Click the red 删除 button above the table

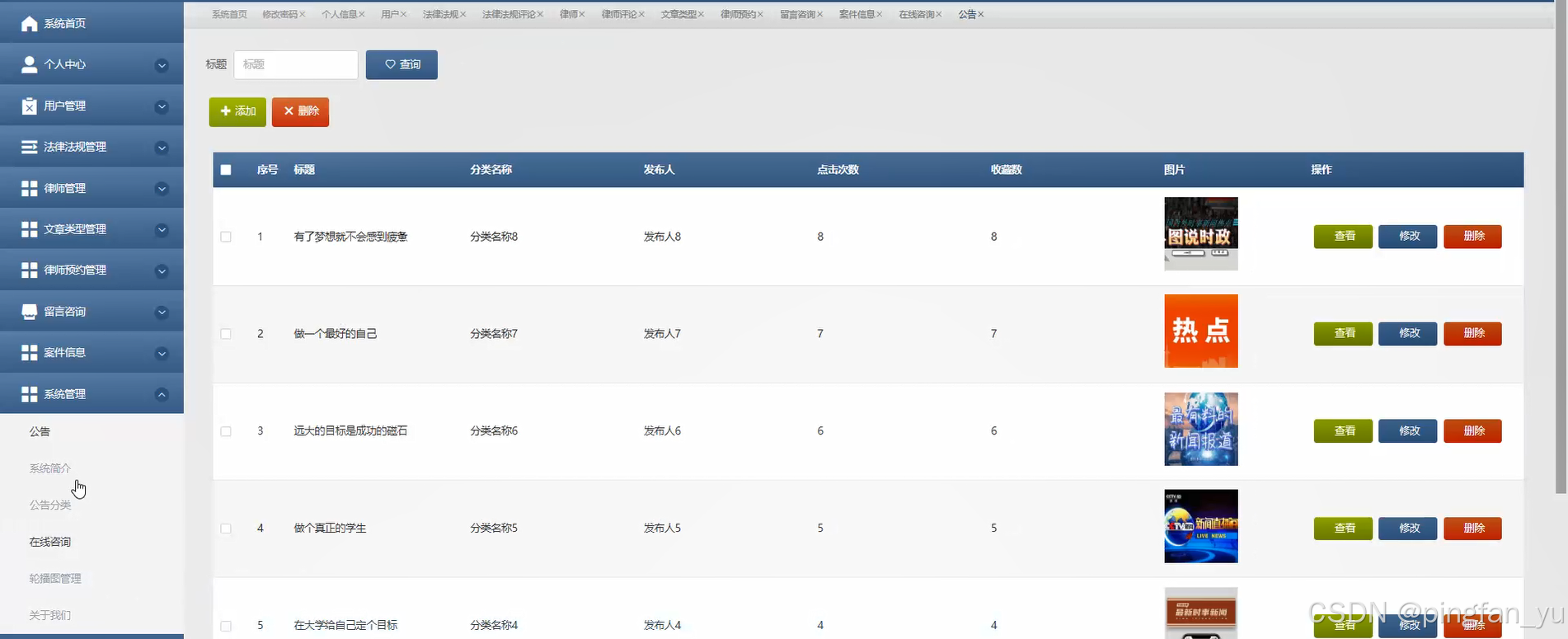(300, 111)
